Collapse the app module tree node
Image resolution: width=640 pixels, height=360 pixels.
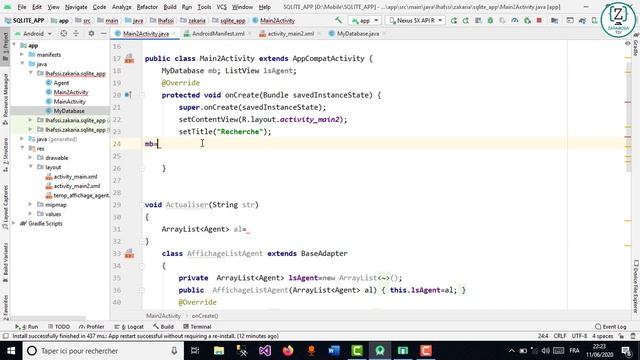15,45
